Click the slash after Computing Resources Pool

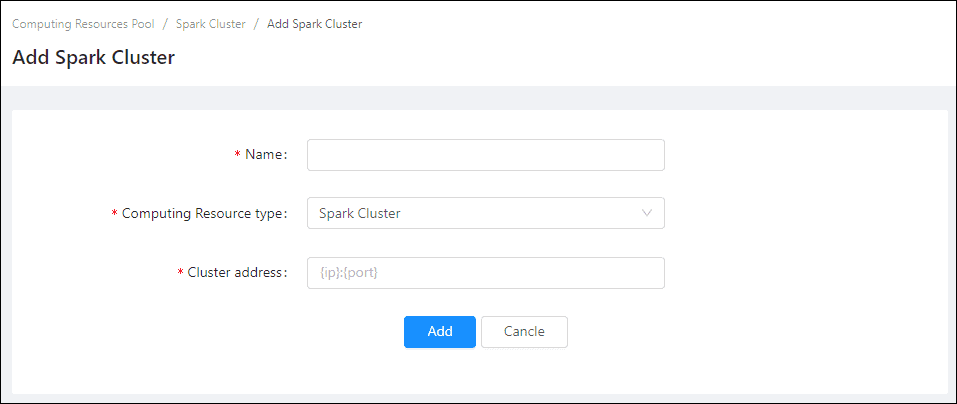pos(165,24)
